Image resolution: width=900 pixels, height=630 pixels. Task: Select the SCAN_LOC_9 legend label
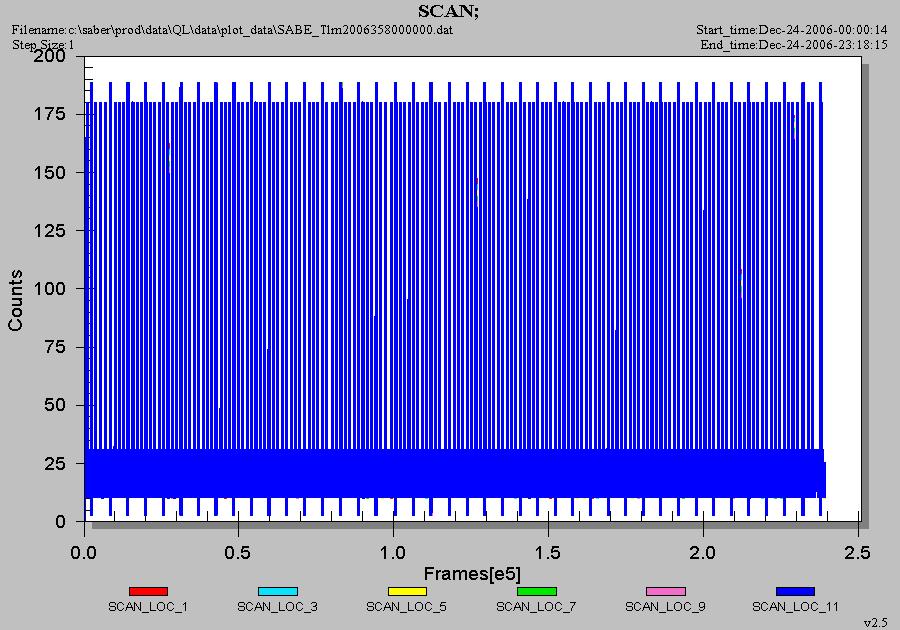point(665,606)
